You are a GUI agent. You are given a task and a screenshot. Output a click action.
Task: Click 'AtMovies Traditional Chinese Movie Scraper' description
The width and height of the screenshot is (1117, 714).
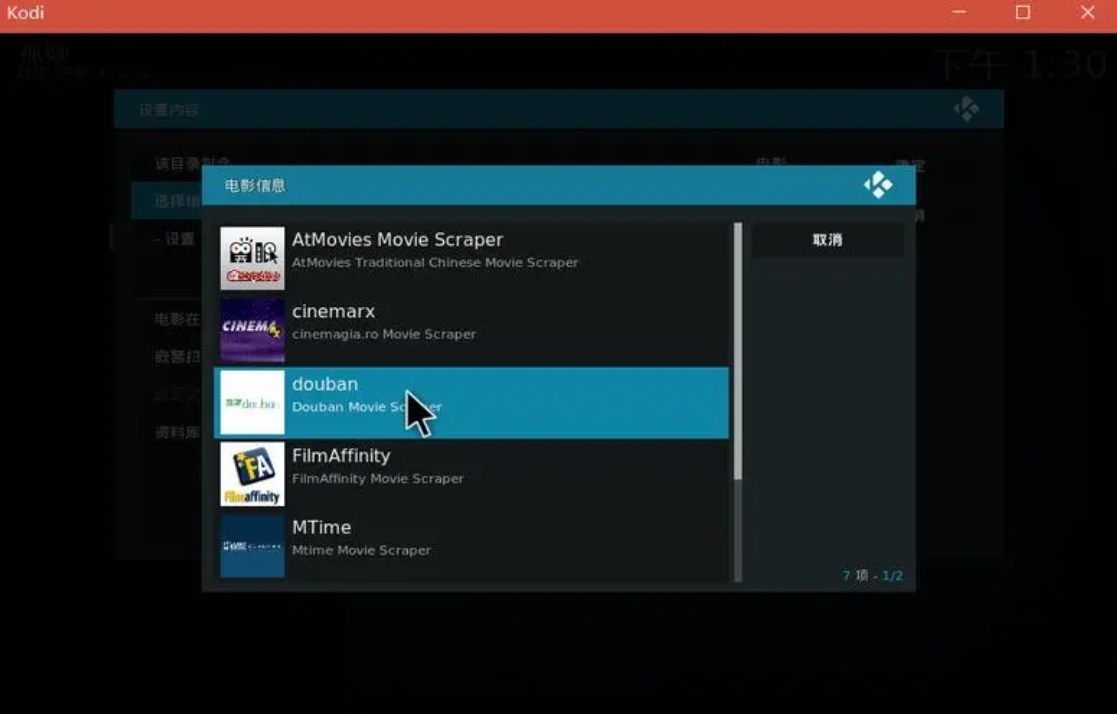point(435,262)
